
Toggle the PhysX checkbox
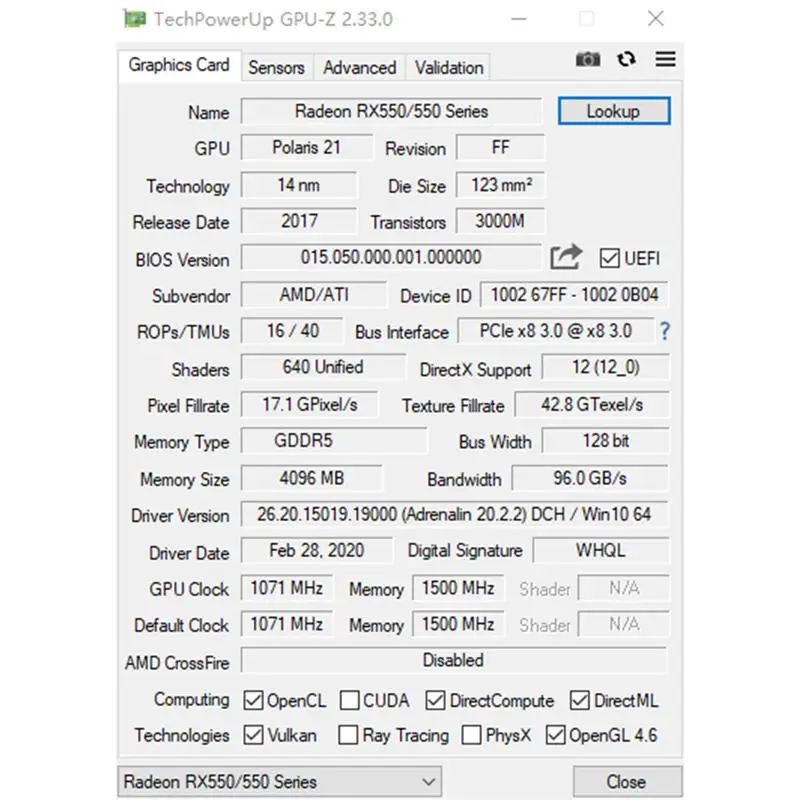(471, 735)
